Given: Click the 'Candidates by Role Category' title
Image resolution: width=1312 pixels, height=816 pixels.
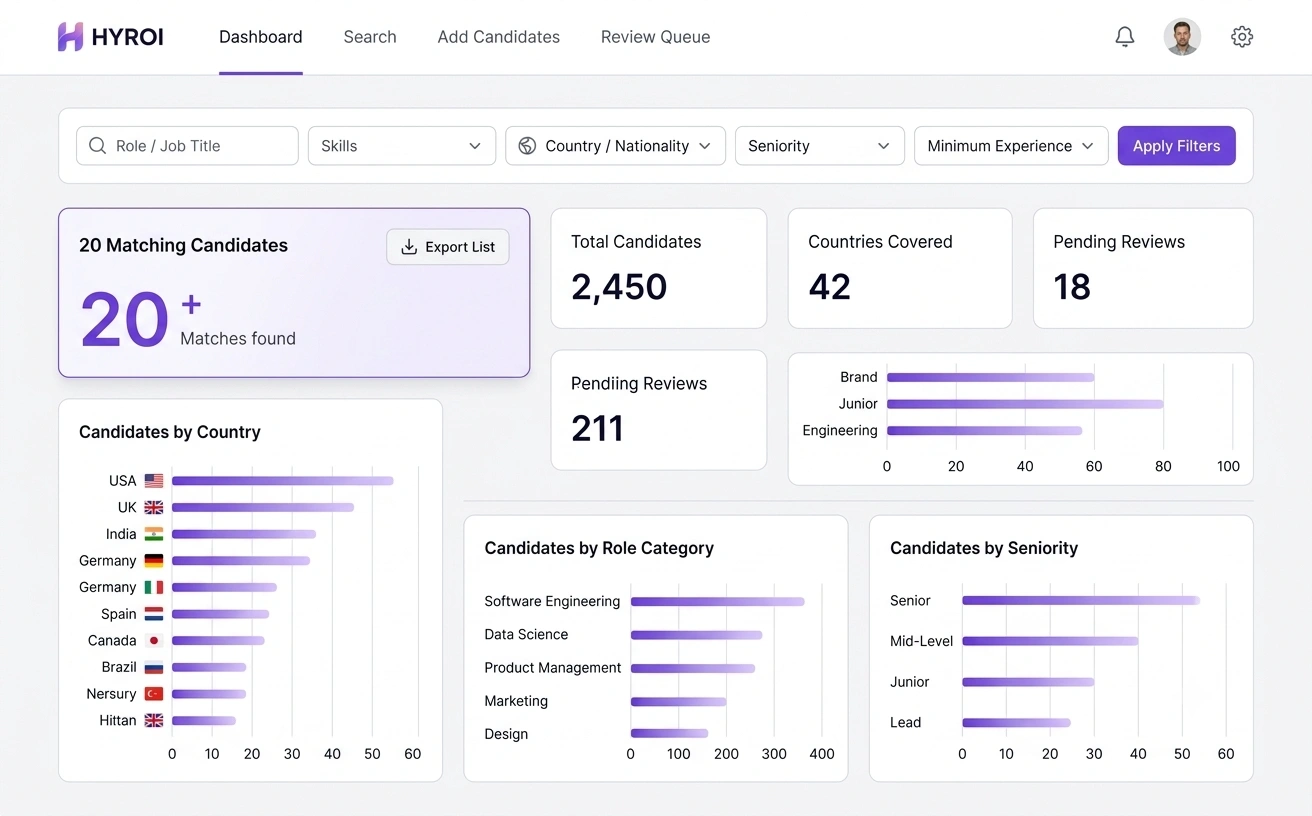Looking at the screenshot, I should point(599,548).
